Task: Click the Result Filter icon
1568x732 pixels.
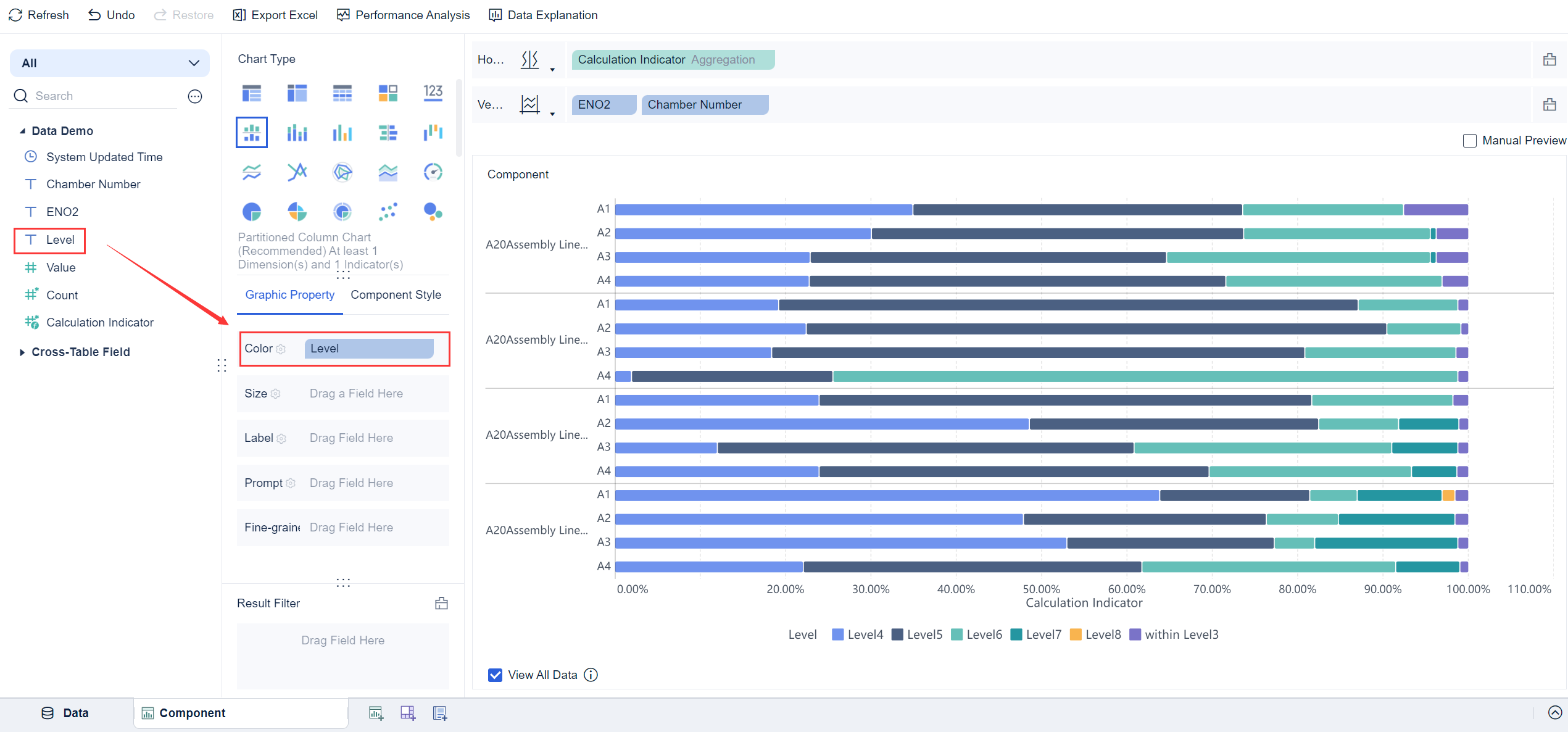Action: tap(441, 603)
